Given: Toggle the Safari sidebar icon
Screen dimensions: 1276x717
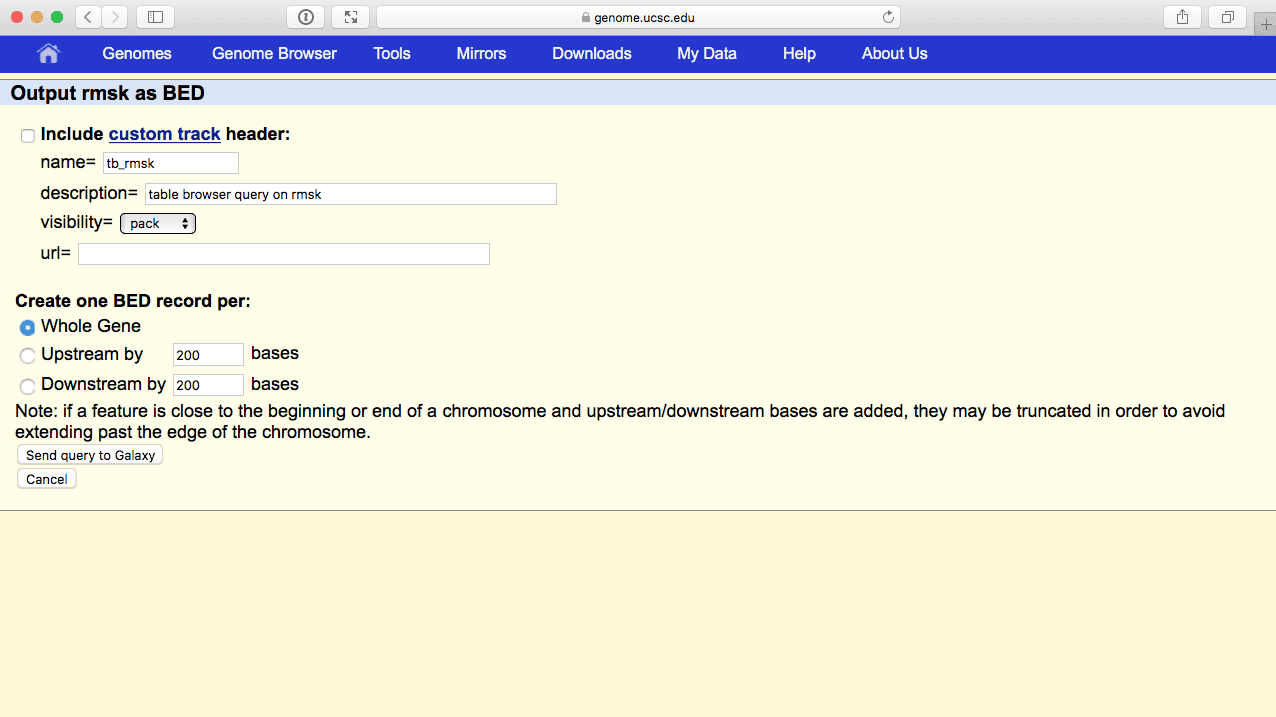Looking at the screenshot, I should click(155, 17).
